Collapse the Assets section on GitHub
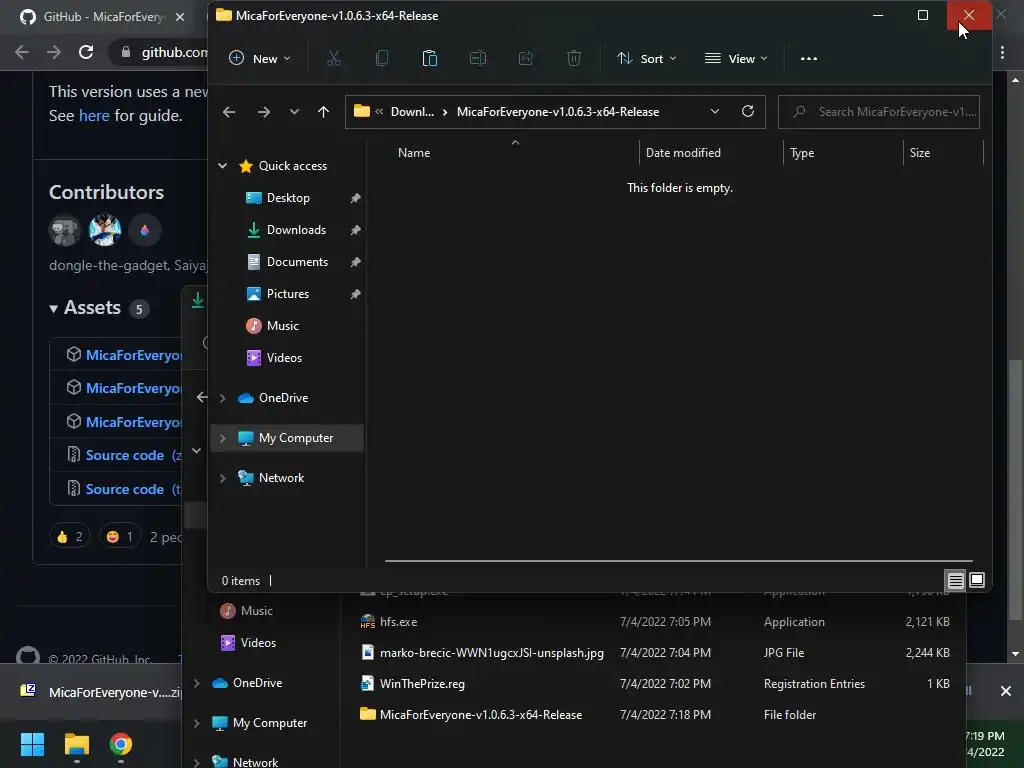The width and height of the screenshot is (1024, 768). click(x=85, y=308)
